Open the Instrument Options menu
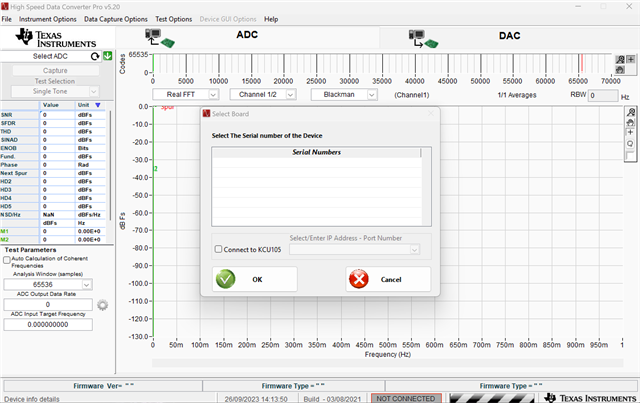The image size is (640, 403). [x=48, y=19]
